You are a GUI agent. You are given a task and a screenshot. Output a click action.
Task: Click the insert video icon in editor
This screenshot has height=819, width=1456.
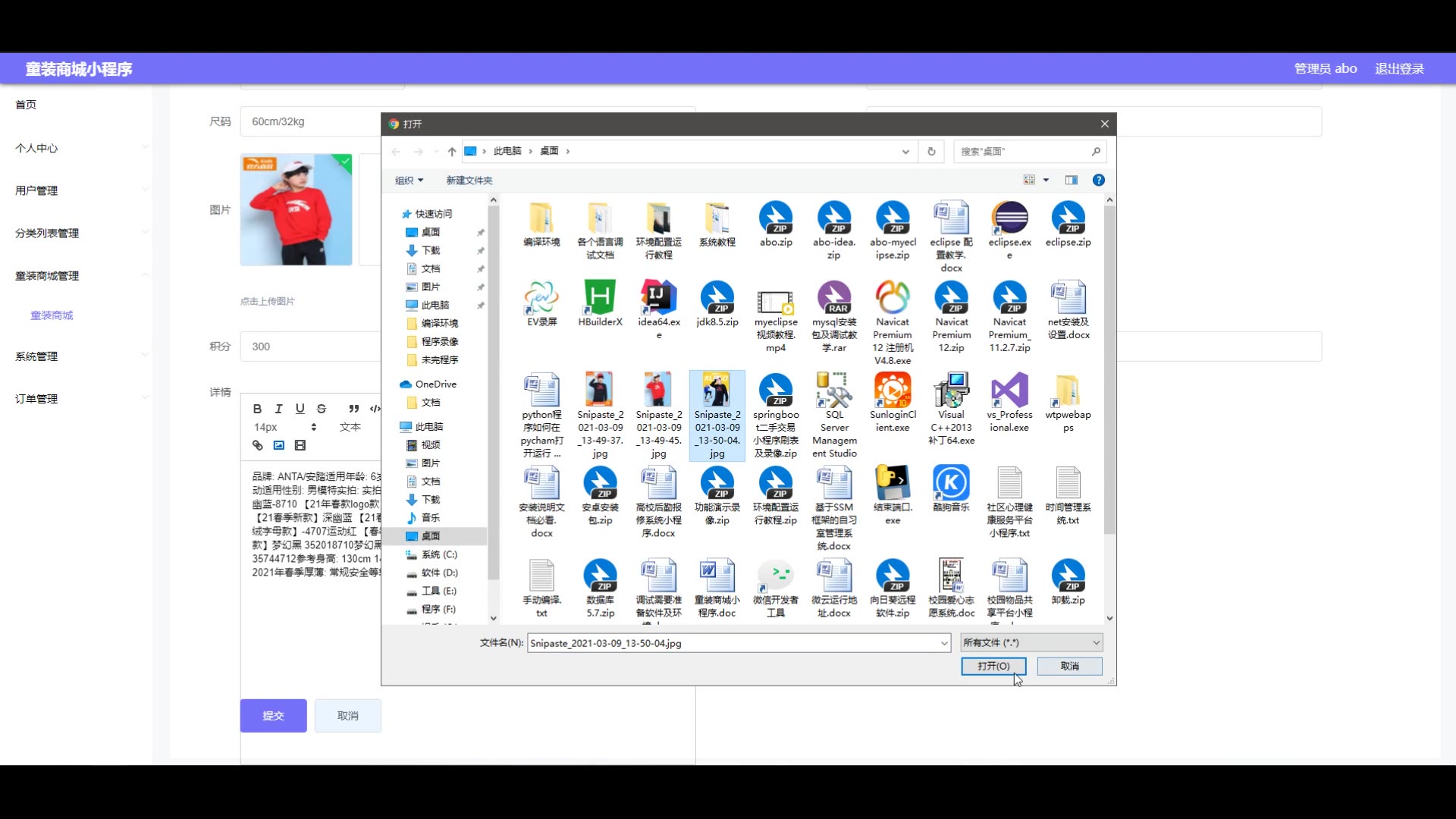click(300, 445)
